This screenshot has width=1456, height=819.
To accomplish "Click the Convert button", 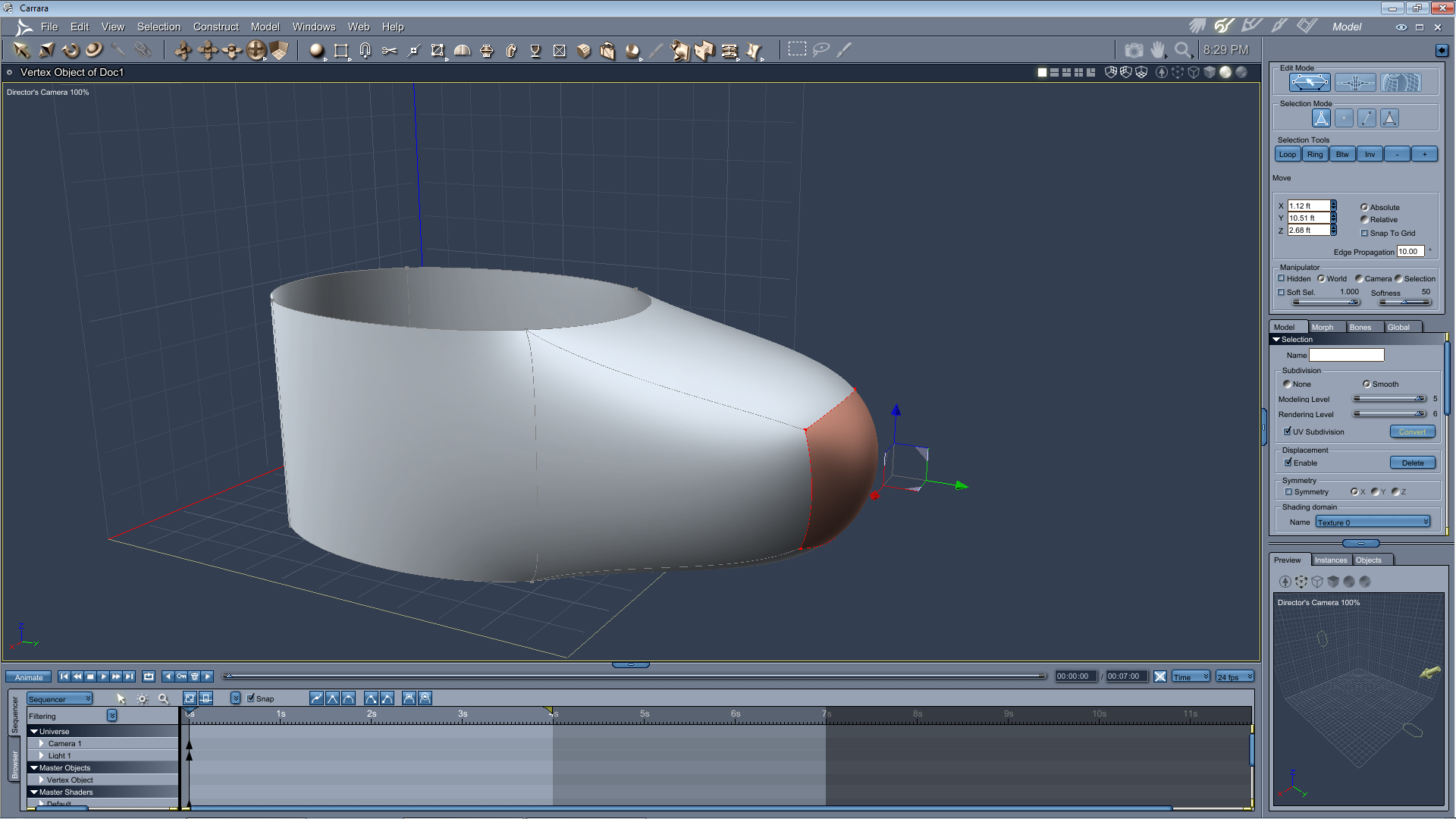I will point(1412,431).
